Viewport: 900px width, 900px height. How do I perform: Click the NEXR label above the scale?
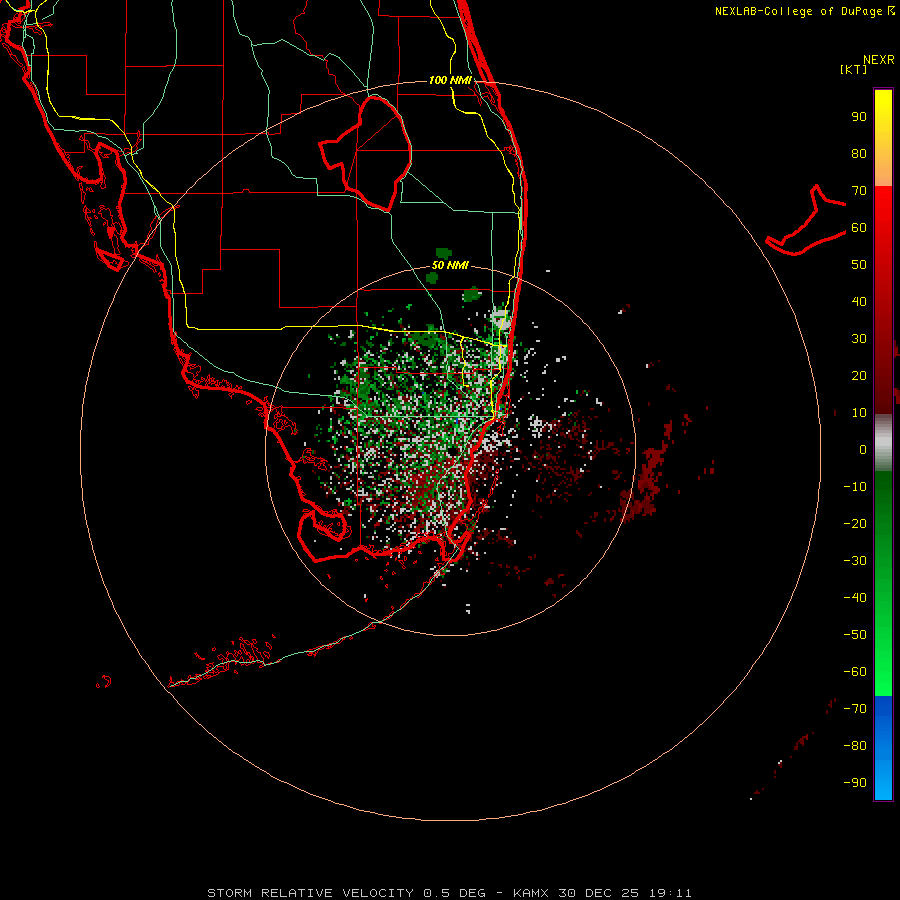click(879, 60)
